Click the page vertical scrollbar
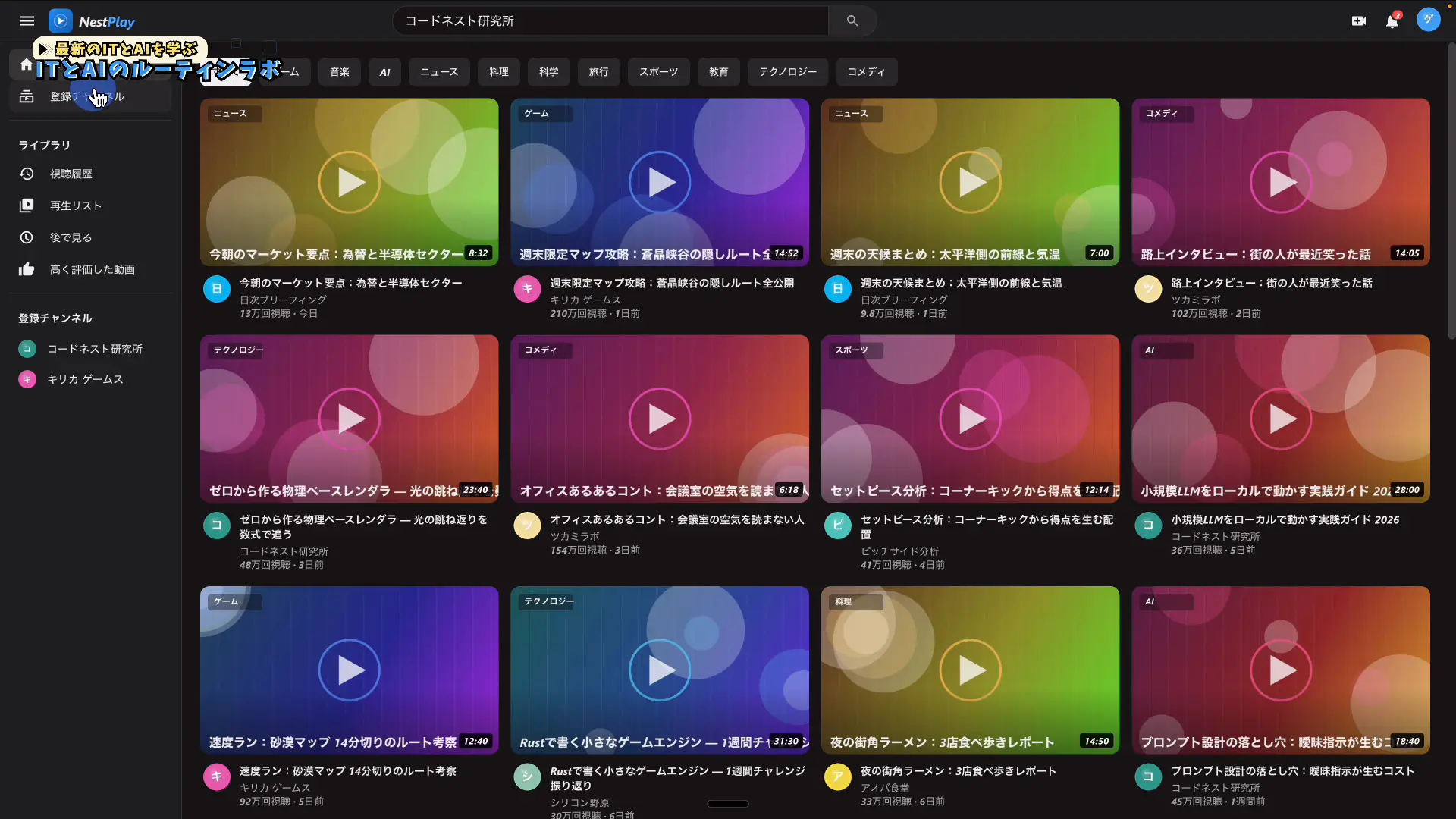The height and width of the screenshot is (819, 1456). point(1451,190)
